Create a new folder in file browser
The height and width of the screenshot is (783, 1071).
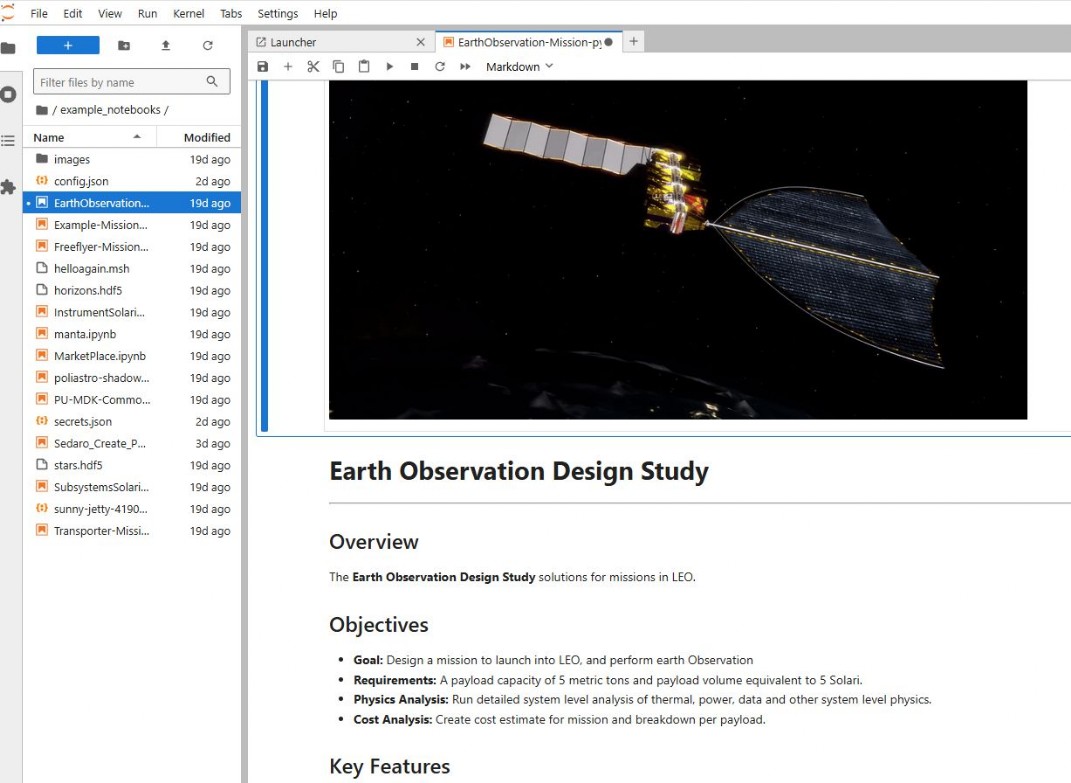pos(124,45)
